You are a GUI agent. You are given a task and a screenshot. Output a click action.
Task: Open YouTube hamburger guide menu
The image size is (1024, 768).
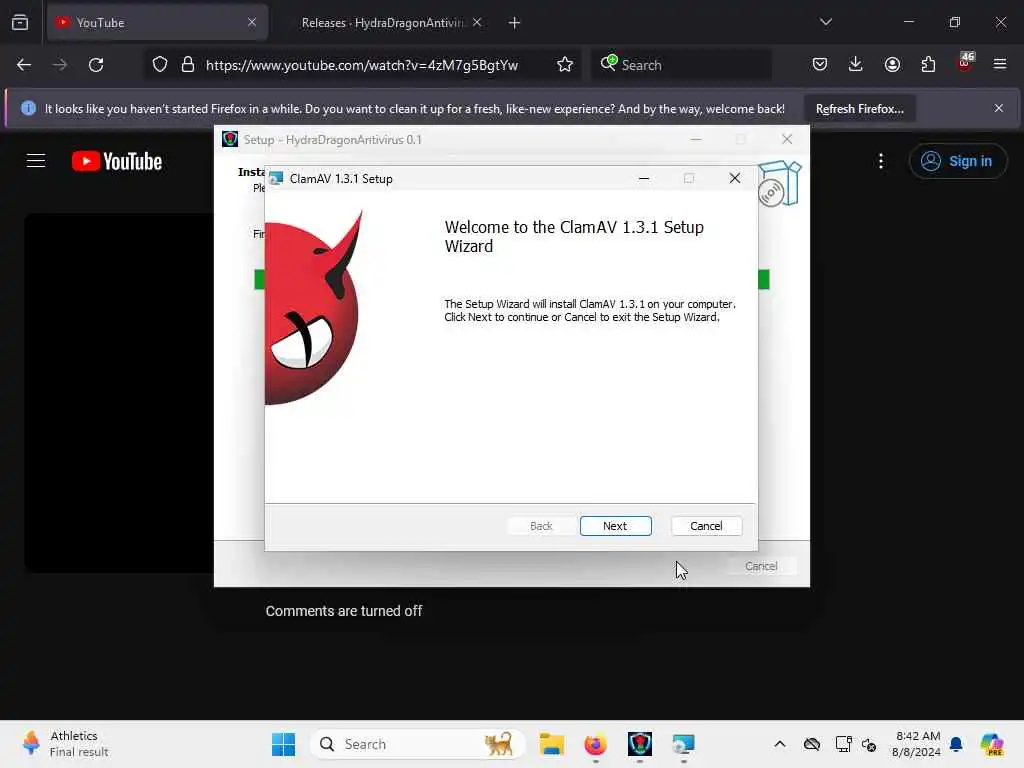pyautogui.click(x=36, y=161)
